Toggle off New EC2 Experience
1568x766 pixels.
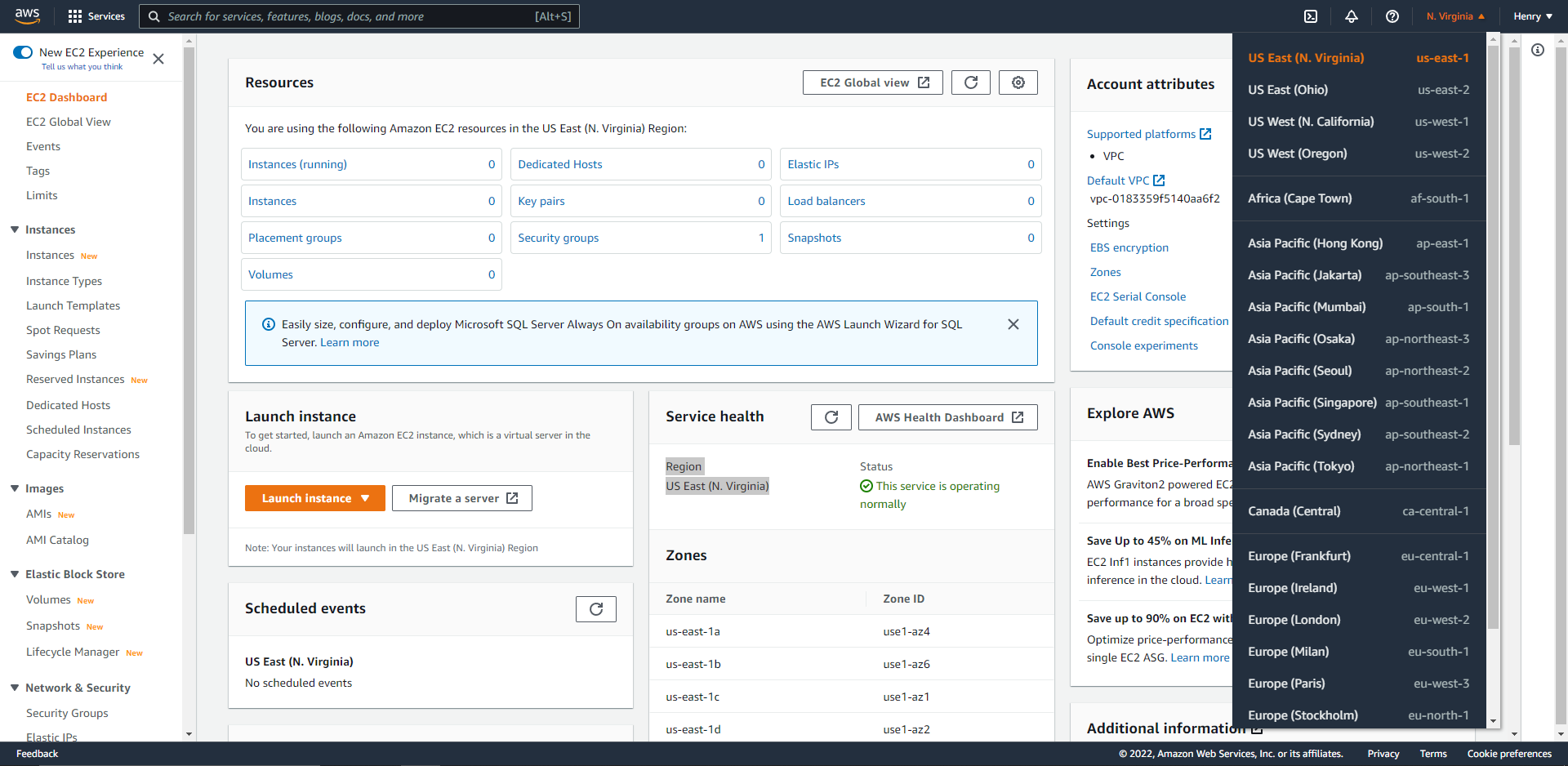click(x=23, y=51)
